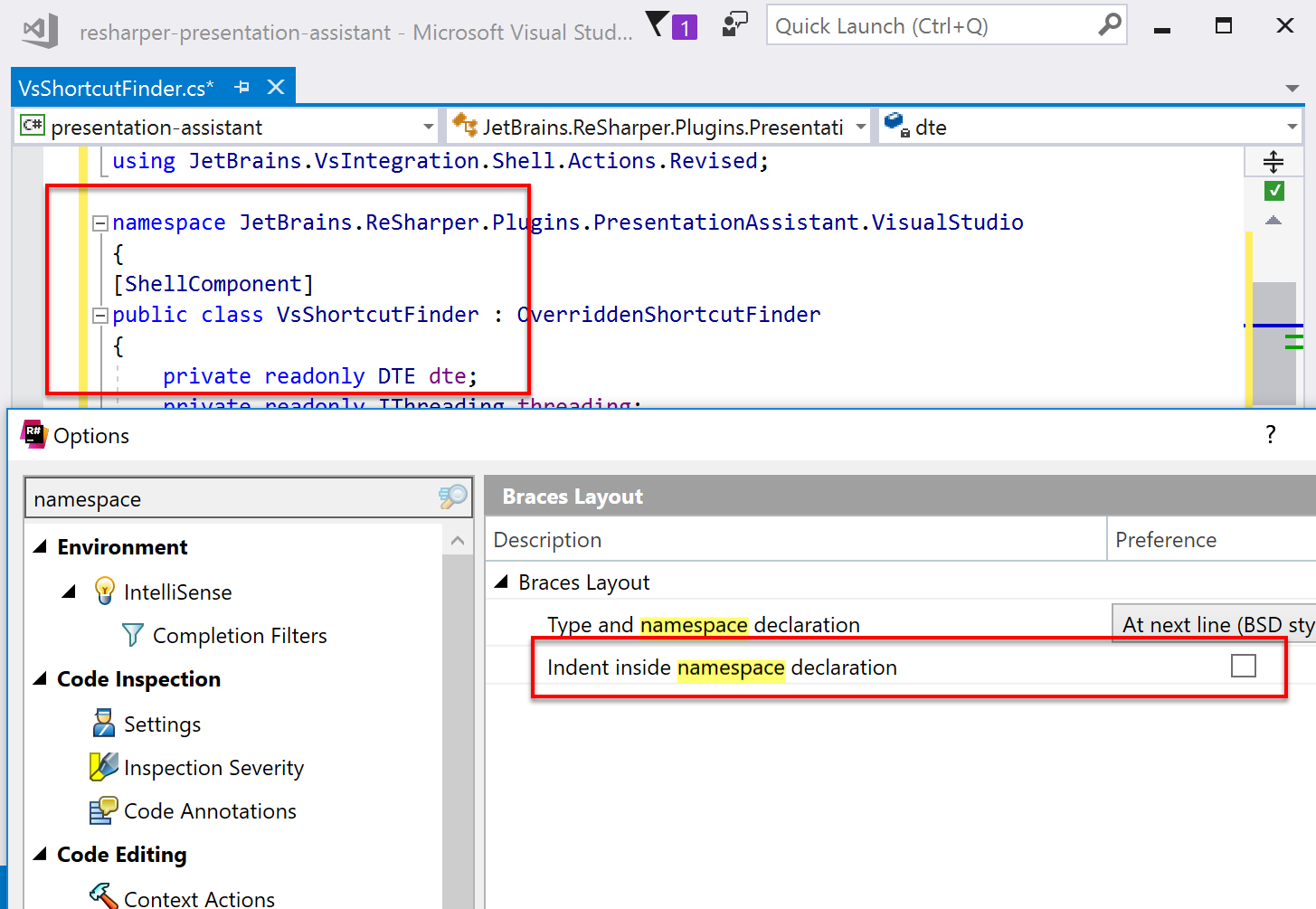Click the Completion Filters funnel icon

pos(133,635)
